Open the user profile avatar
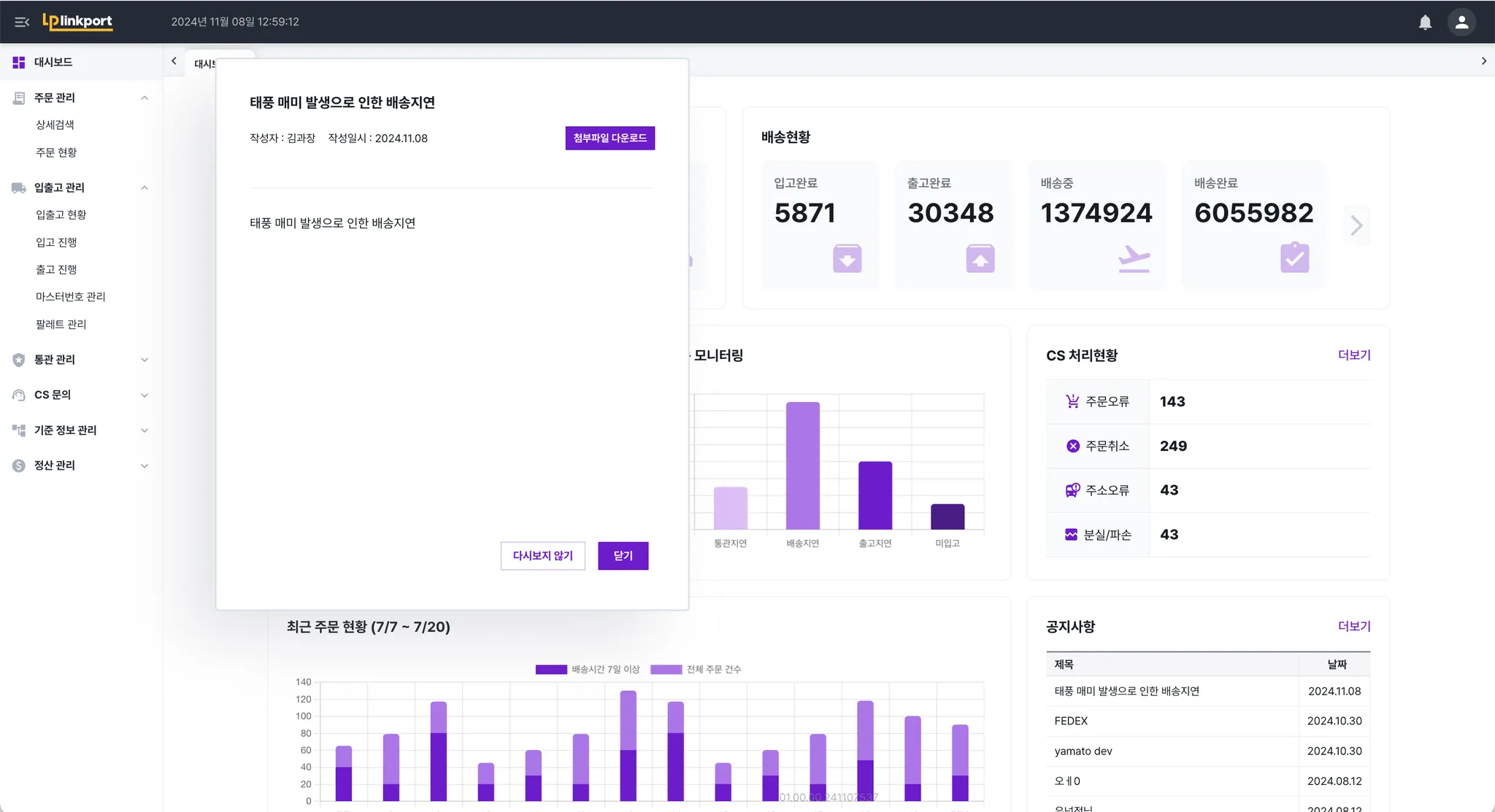Viewport: 1495px width, 812px height. [x=1461, y=22]
